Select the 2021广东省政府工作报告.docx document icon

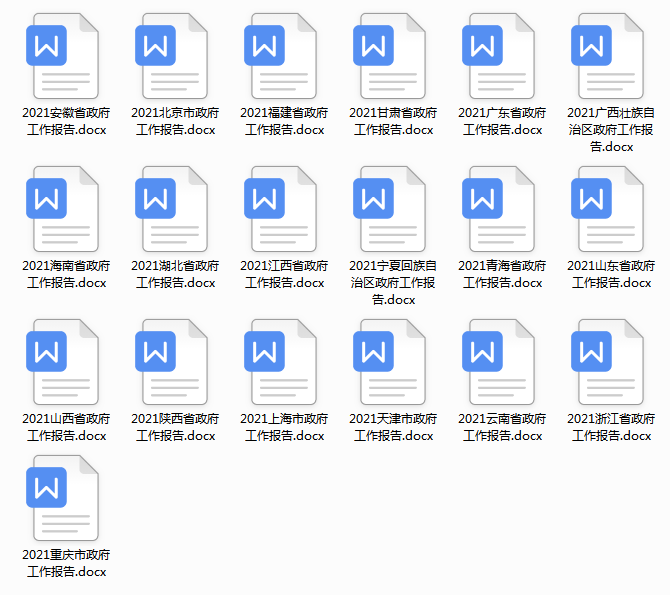(501, 56)
